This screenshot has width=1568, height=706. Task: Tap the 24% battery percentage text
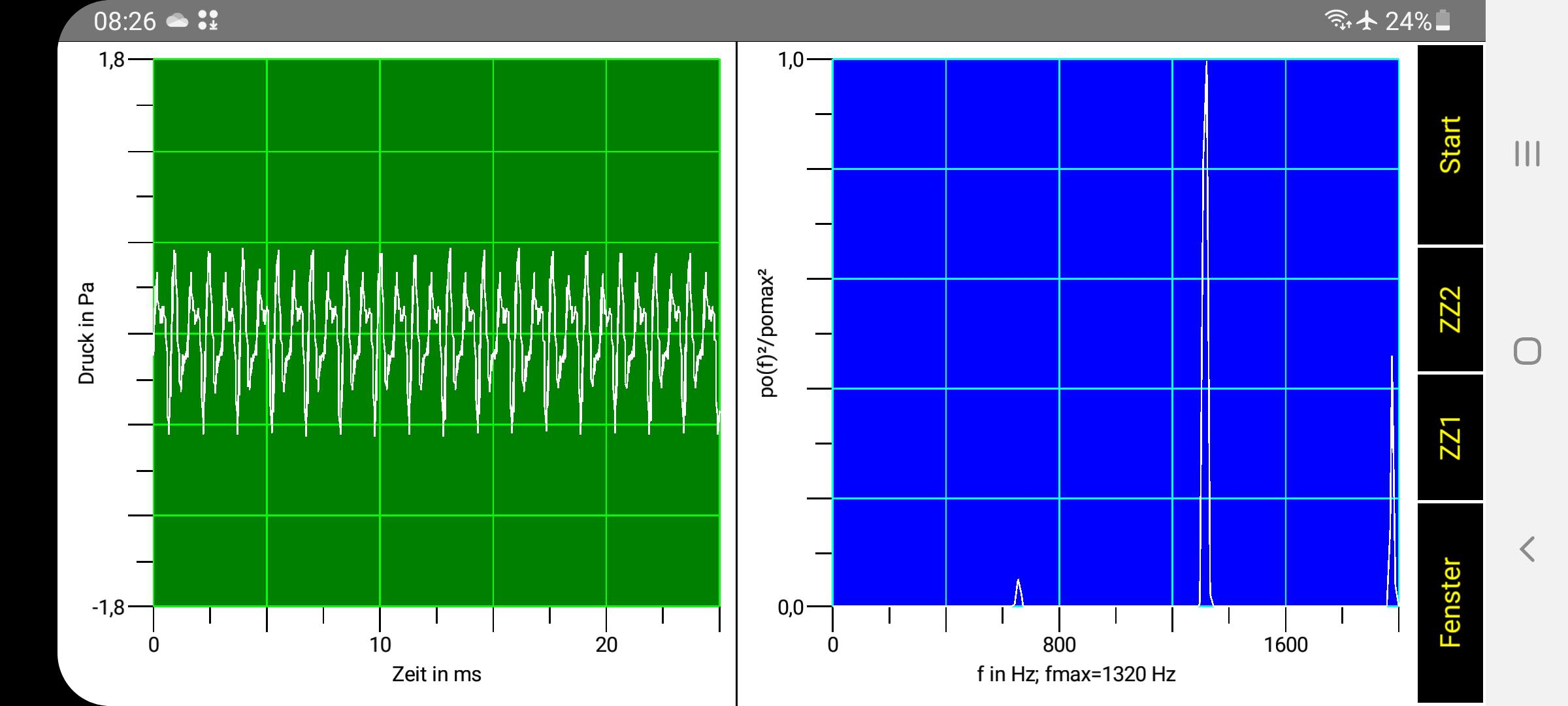pos(1408,22)
